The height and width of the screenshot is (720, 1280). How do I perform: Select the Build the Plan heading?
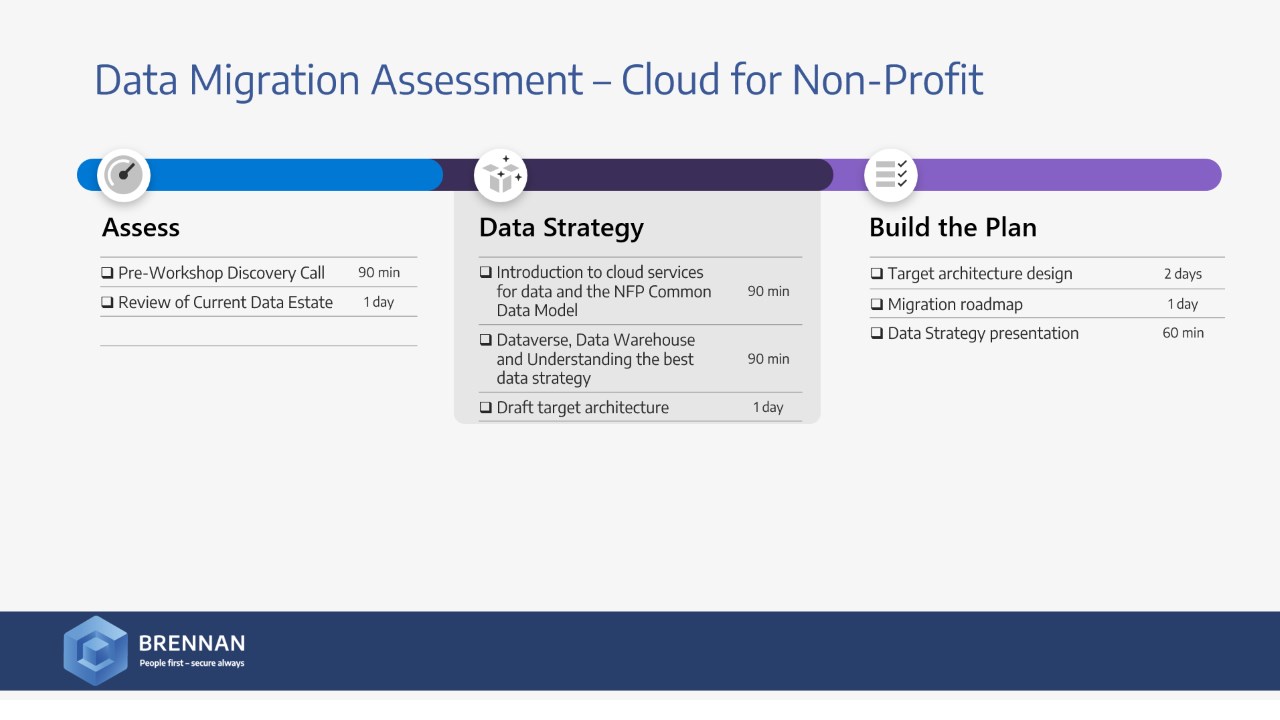coord(952,227)
